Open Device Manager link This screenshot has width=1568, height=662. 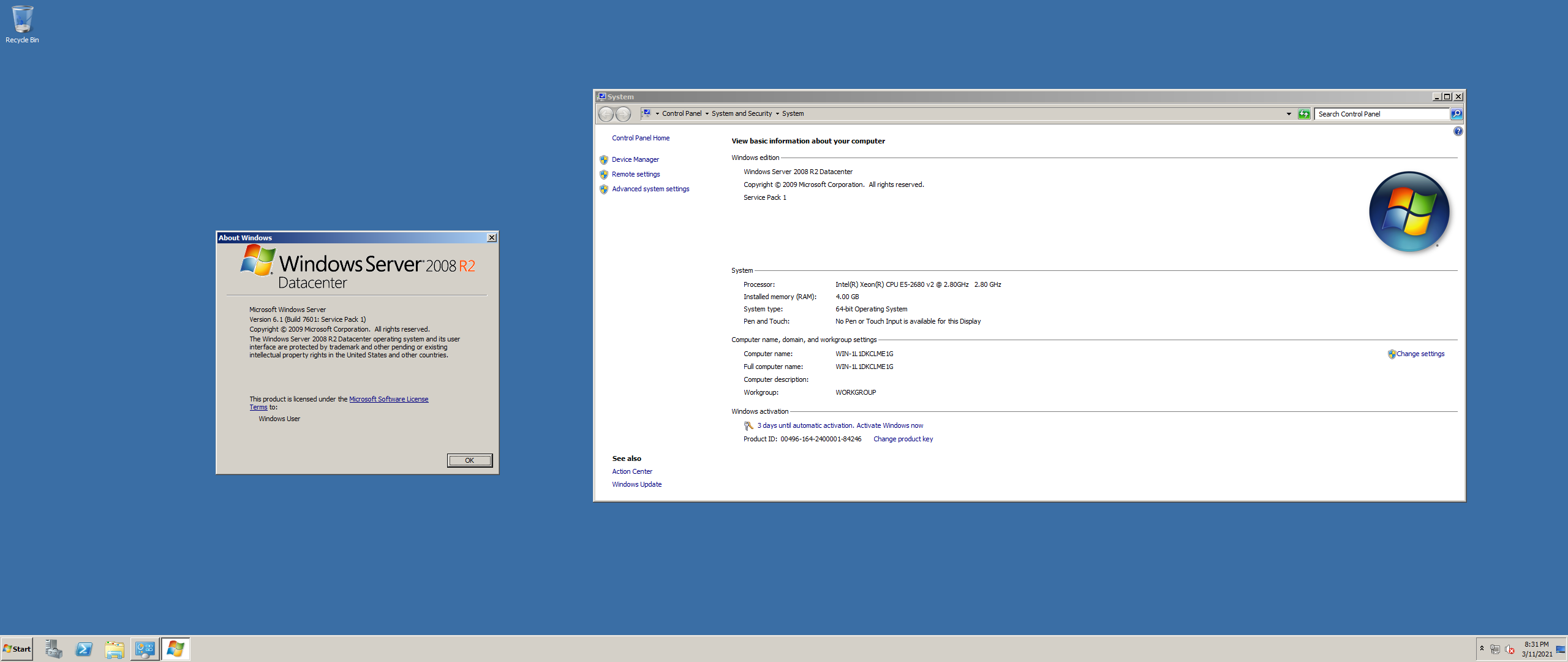click(635, 160)
